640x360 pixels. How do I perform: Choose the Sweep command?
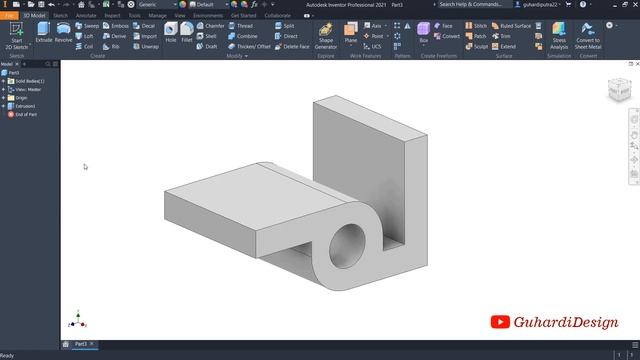pyautogui.click(x=87, y=26)
